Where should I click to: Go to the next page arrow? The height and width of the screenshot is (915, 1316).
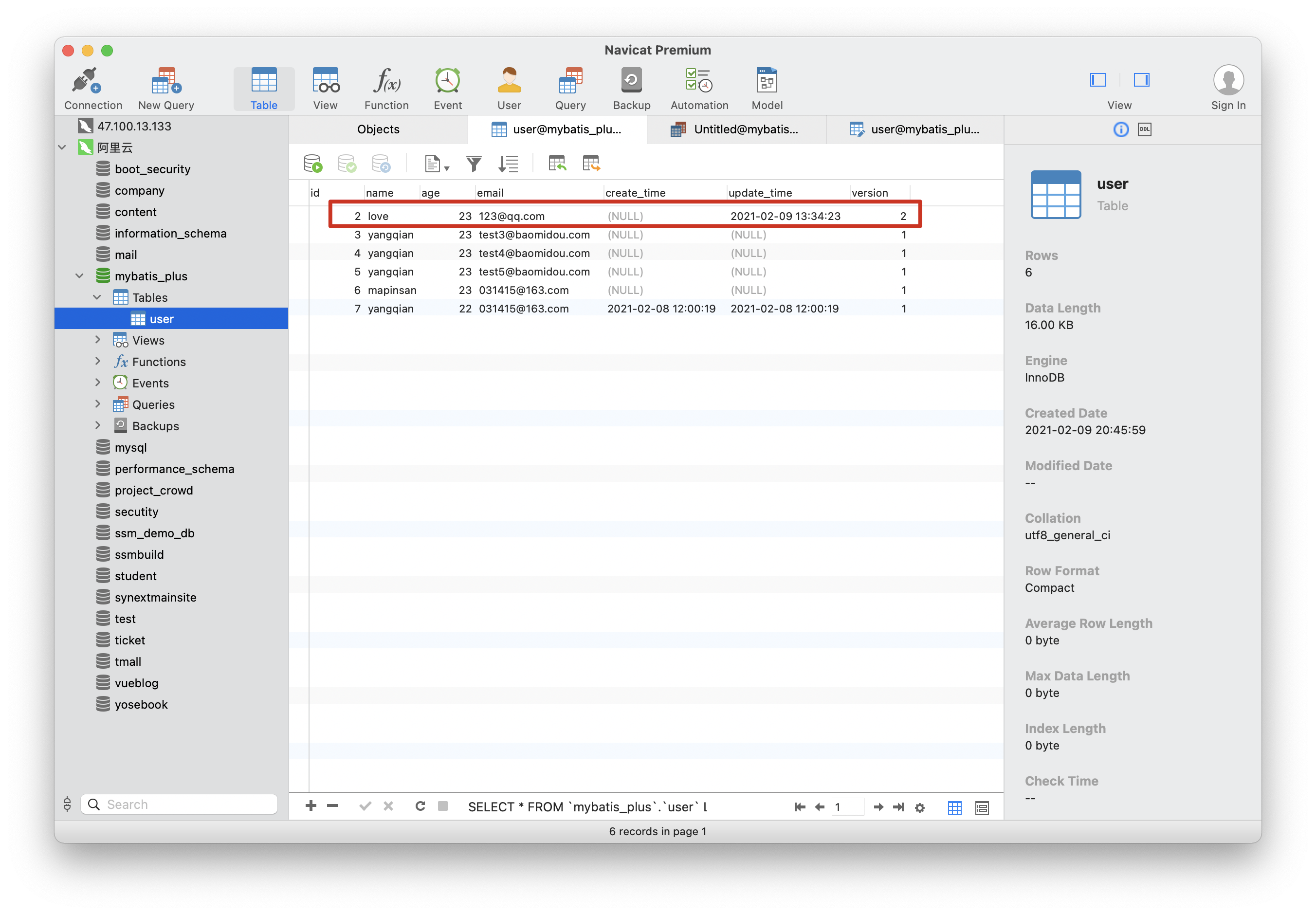pyautogui.click(x=877, y=807)
